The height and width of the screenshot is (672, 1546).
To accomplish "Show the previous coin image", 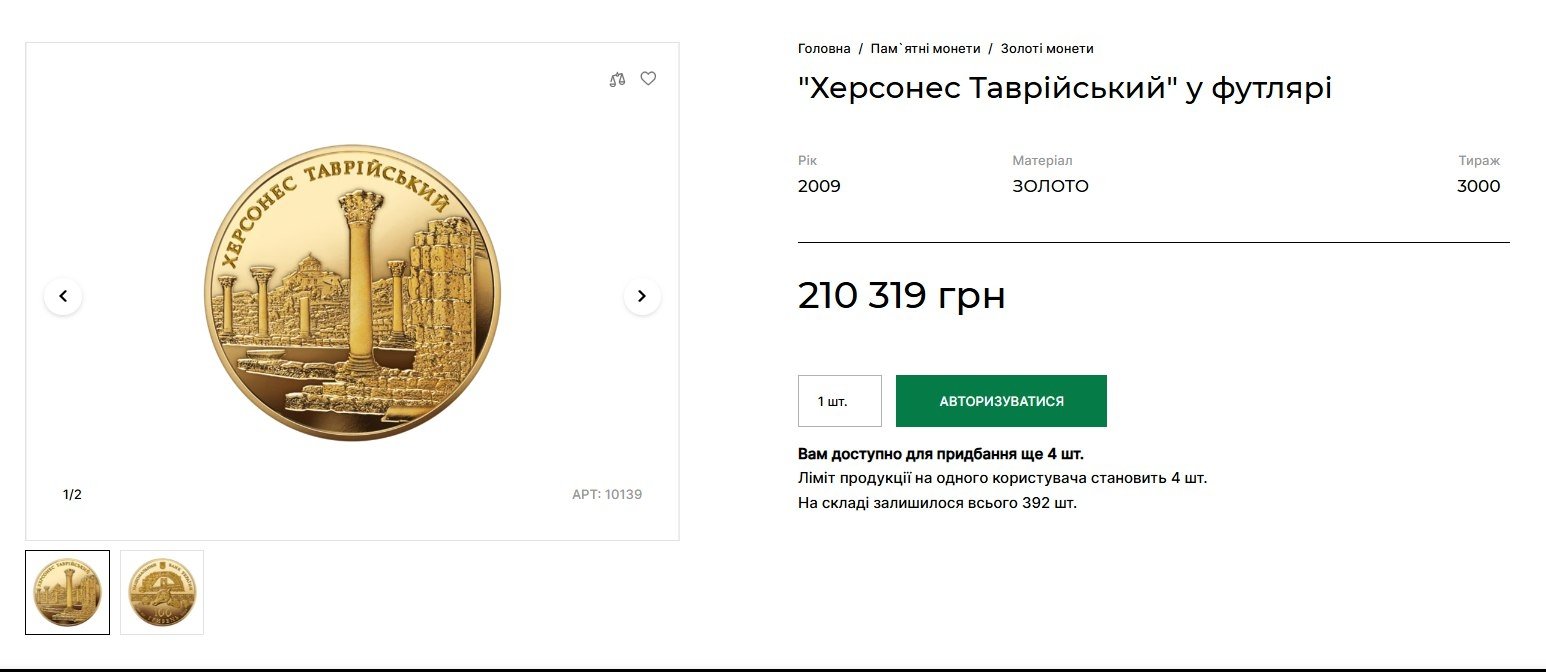I will (x=63, y=296).
